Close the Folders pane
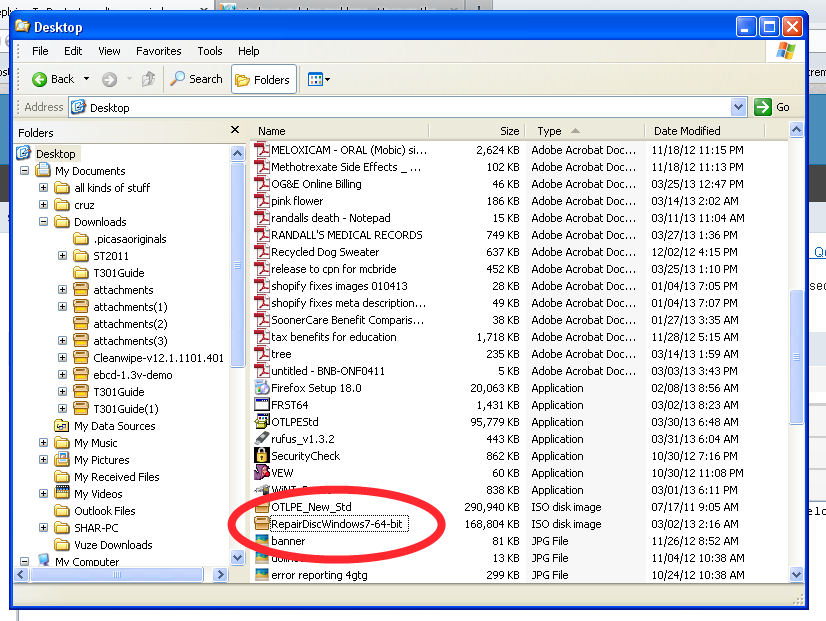The height and width of the screenshot is (621, 826). (235, 130)
